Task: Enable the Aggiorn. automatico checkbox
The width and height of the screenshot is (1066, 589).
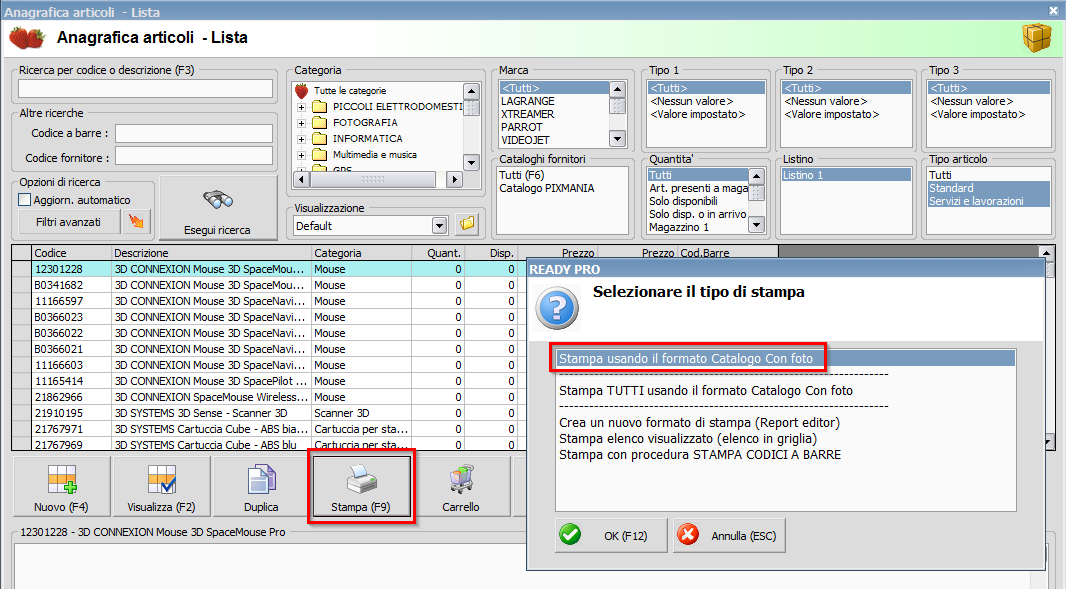Action: [25, 200]
